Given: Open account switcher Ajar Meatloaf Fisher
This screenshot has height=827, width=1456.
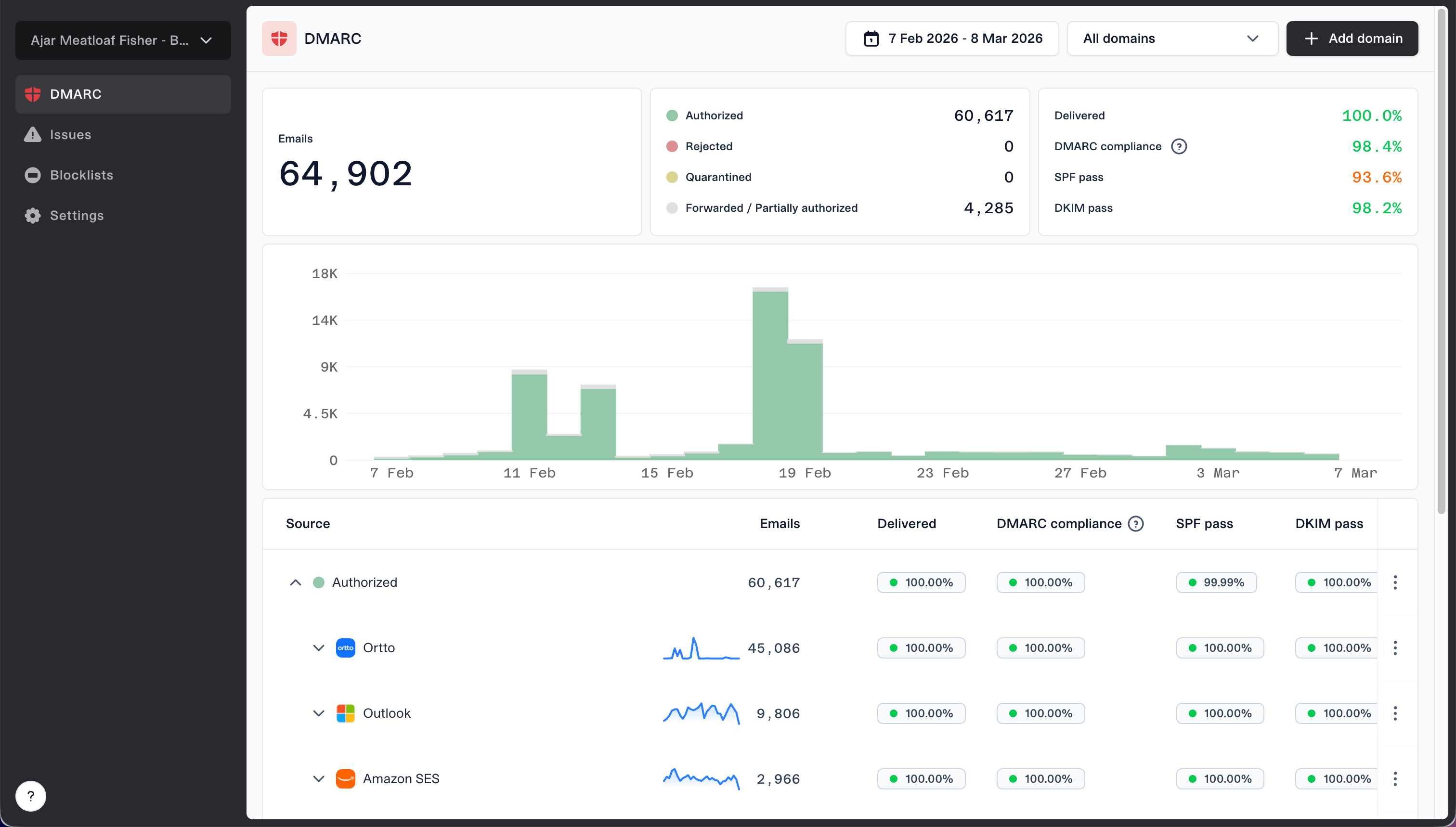Looking at the screenshot, I should pos(123,40).
